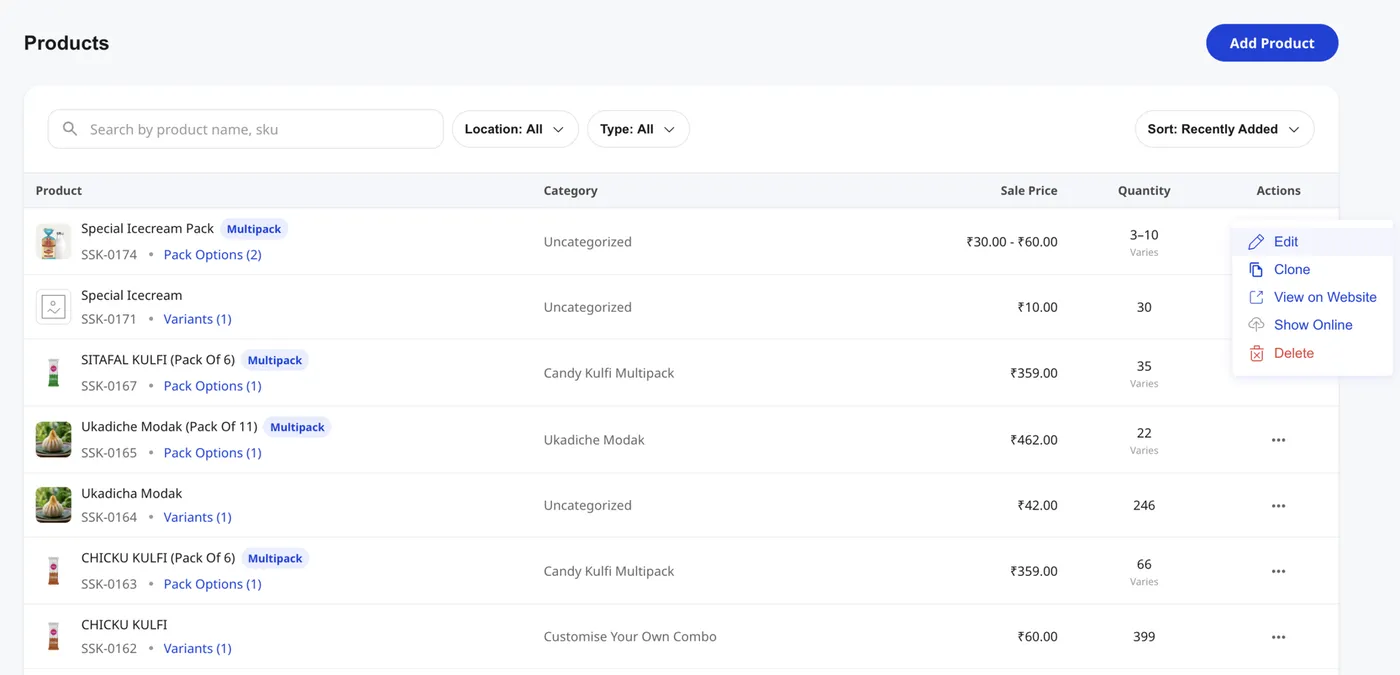Open actions ellipsis for Ukadicha Modak row

1278,506
